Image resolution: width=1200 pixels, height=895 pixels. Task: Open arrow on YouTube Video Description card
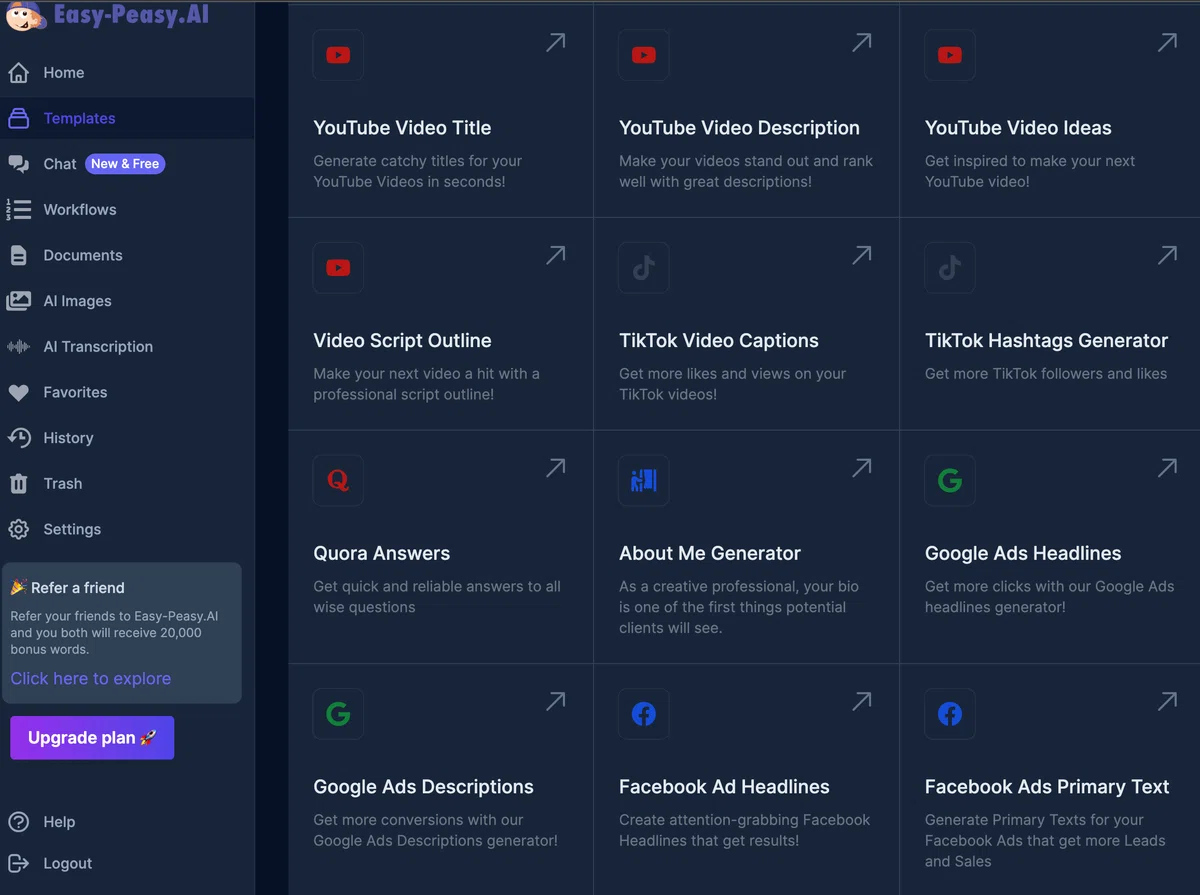862,42
